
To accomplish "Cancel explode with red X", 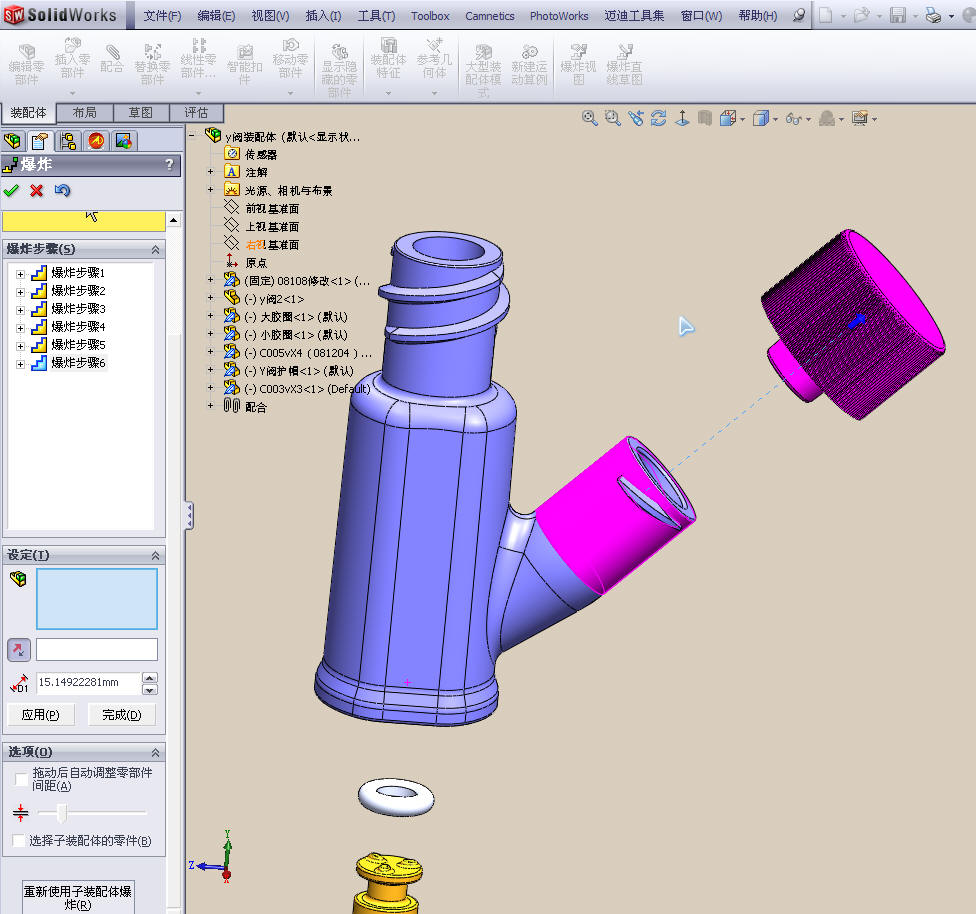I will pos(37,191).
